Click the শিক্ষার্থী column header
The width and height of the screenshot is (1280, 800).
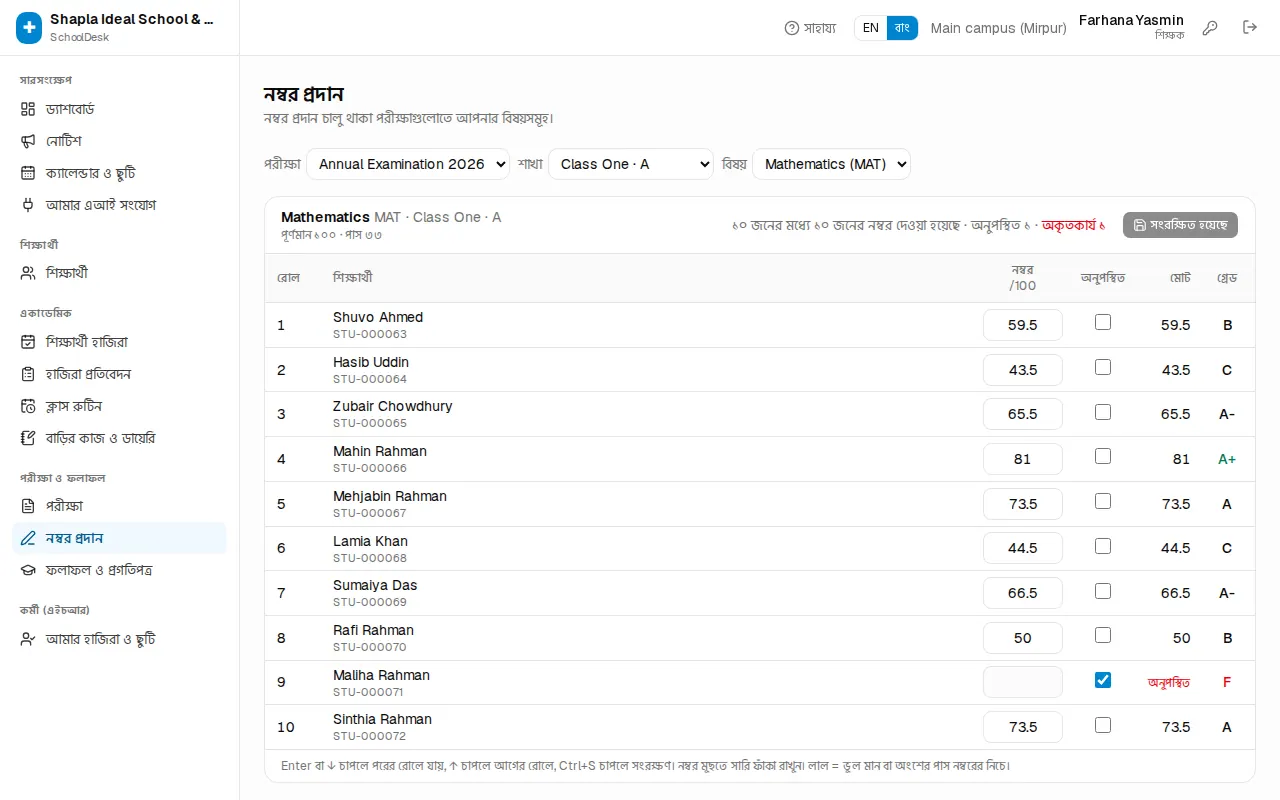tap(353, 278)
